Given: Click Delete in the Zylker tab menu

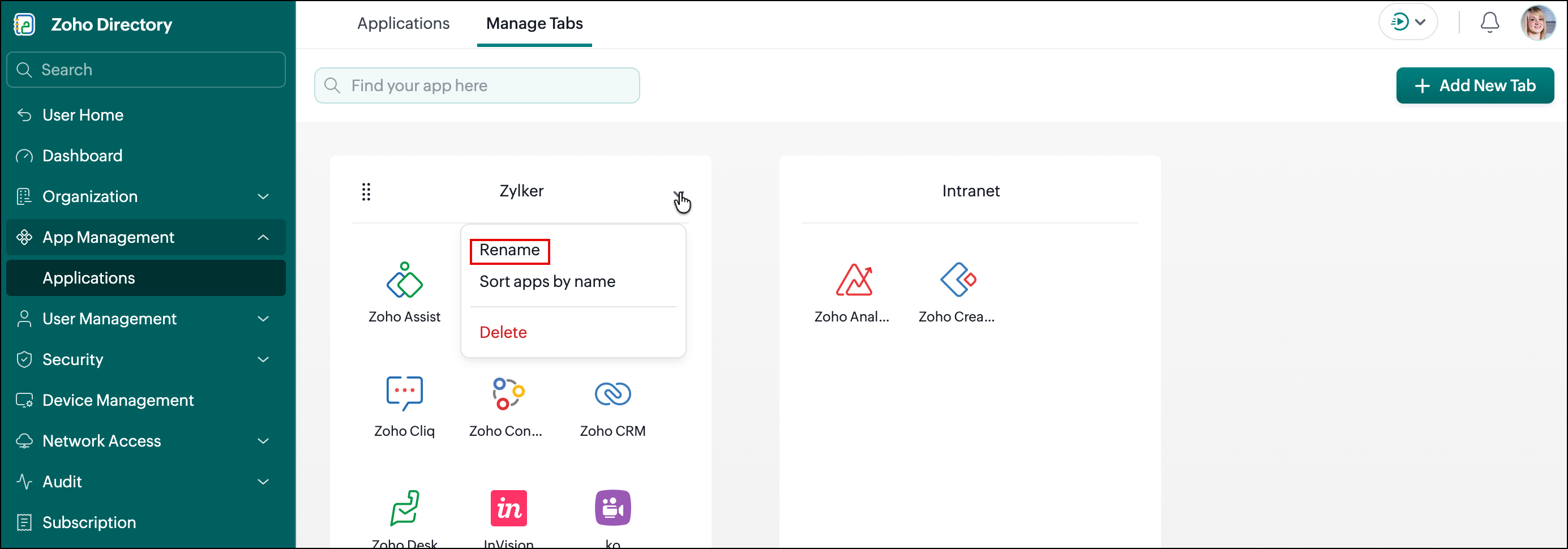Looking at the screenshot, I should 503,332.
